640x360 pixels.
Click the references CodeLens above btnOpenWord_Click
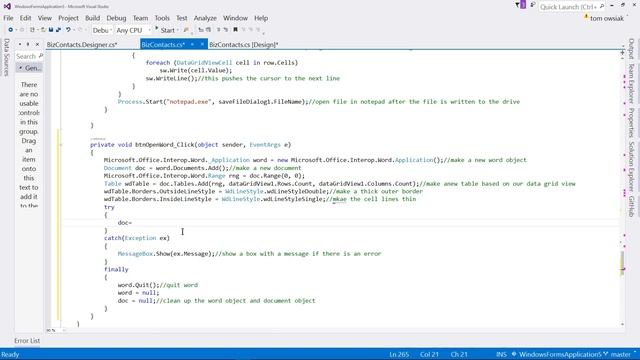point(98,139)
